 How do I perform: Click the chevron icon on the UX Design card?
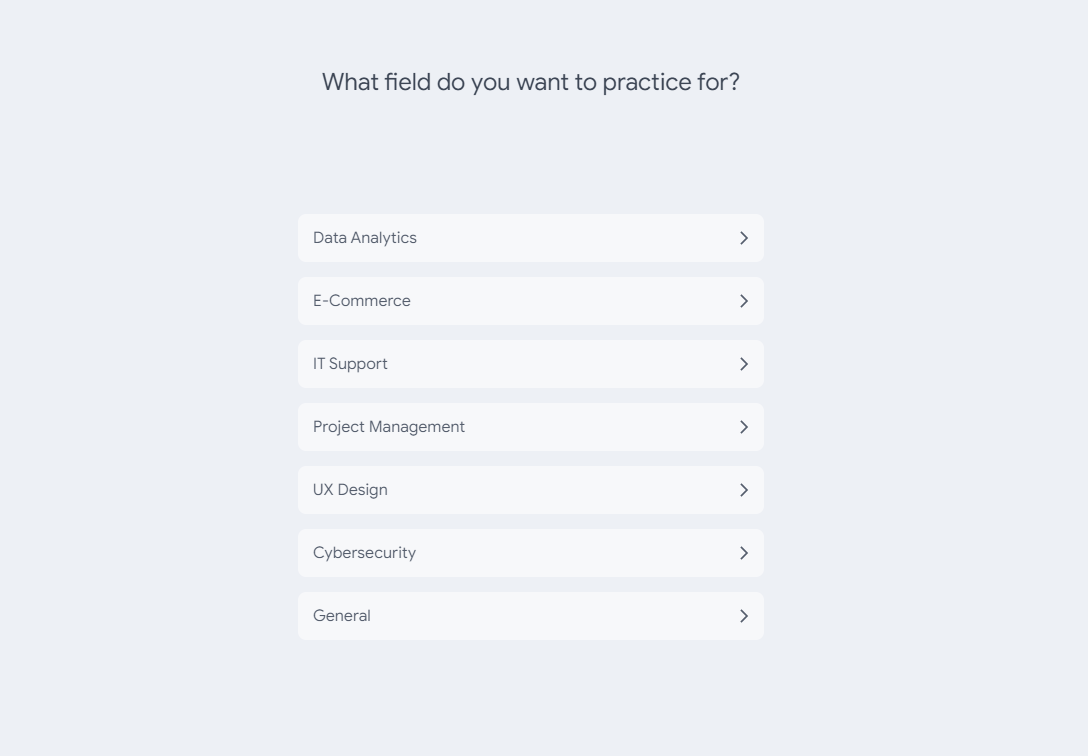(743, 490)
